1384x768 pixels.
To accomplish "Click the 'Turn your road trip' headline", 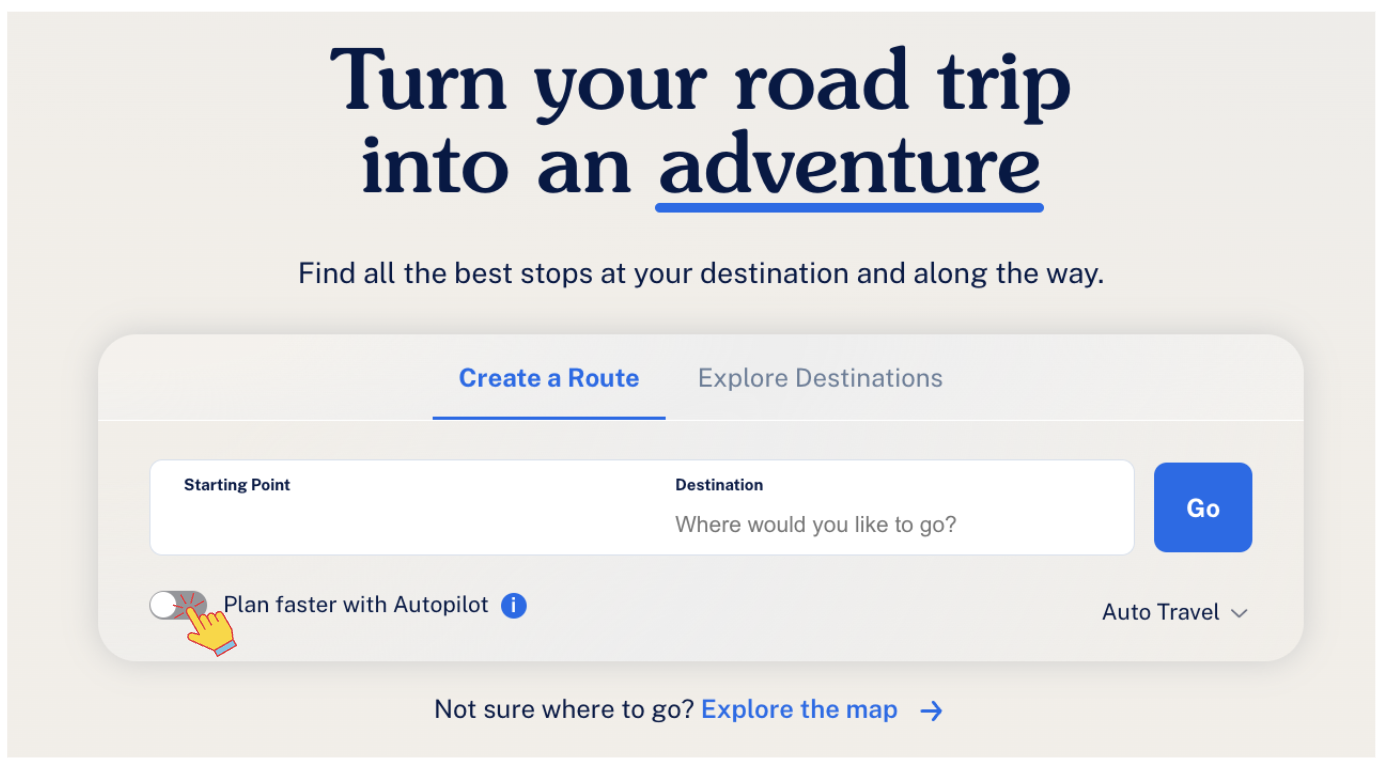I will (x=700, y=82).
